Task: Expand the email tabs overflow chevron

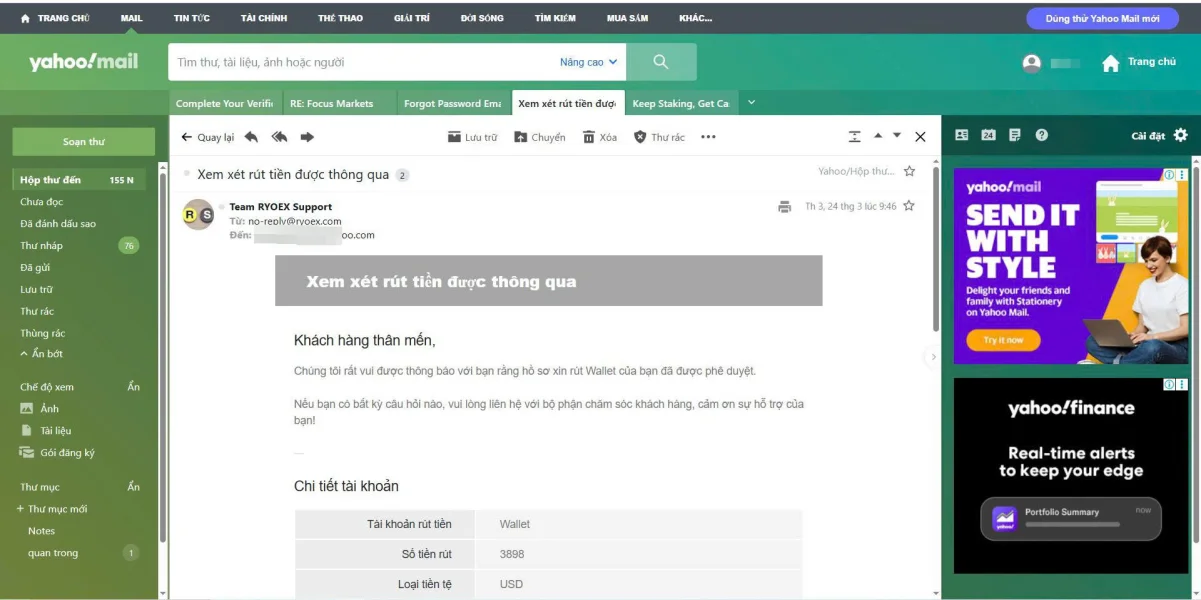Action: pyautogui.click(x=752, y=102)
